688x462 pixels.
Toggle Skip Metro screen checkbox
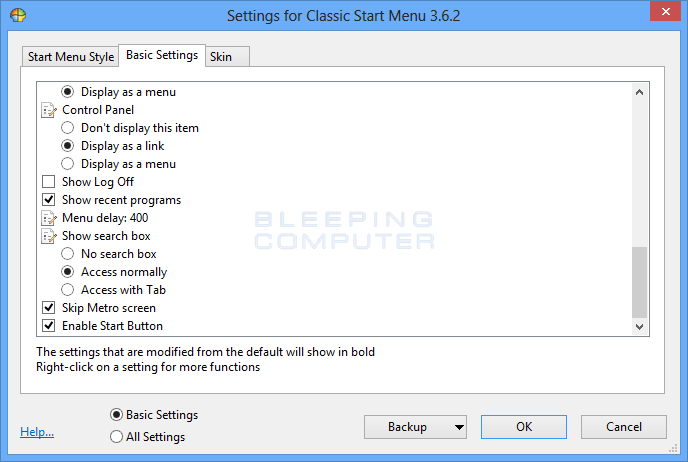48,308
